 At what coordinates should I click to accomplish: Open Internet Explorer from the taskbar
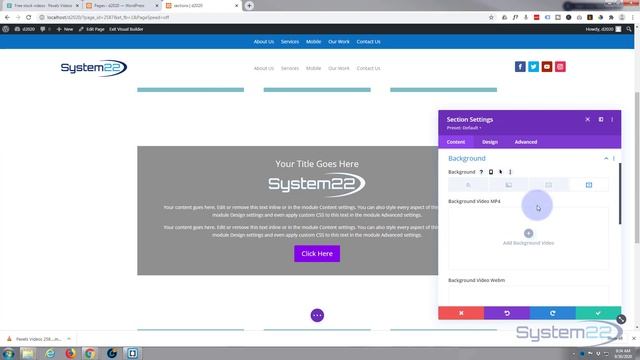[x=50, y=353]
